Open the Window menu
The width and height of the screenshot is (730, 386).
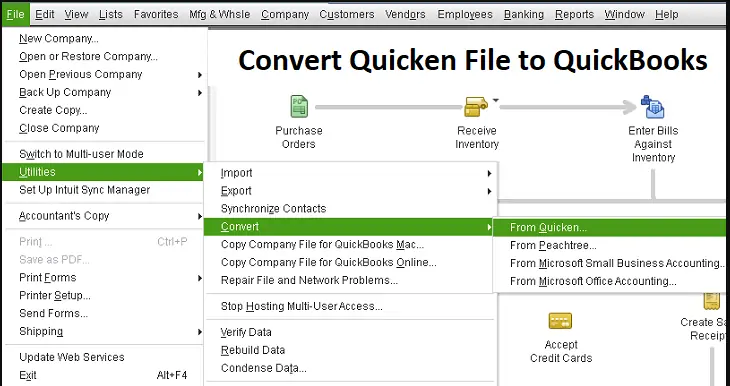(624, 14)
